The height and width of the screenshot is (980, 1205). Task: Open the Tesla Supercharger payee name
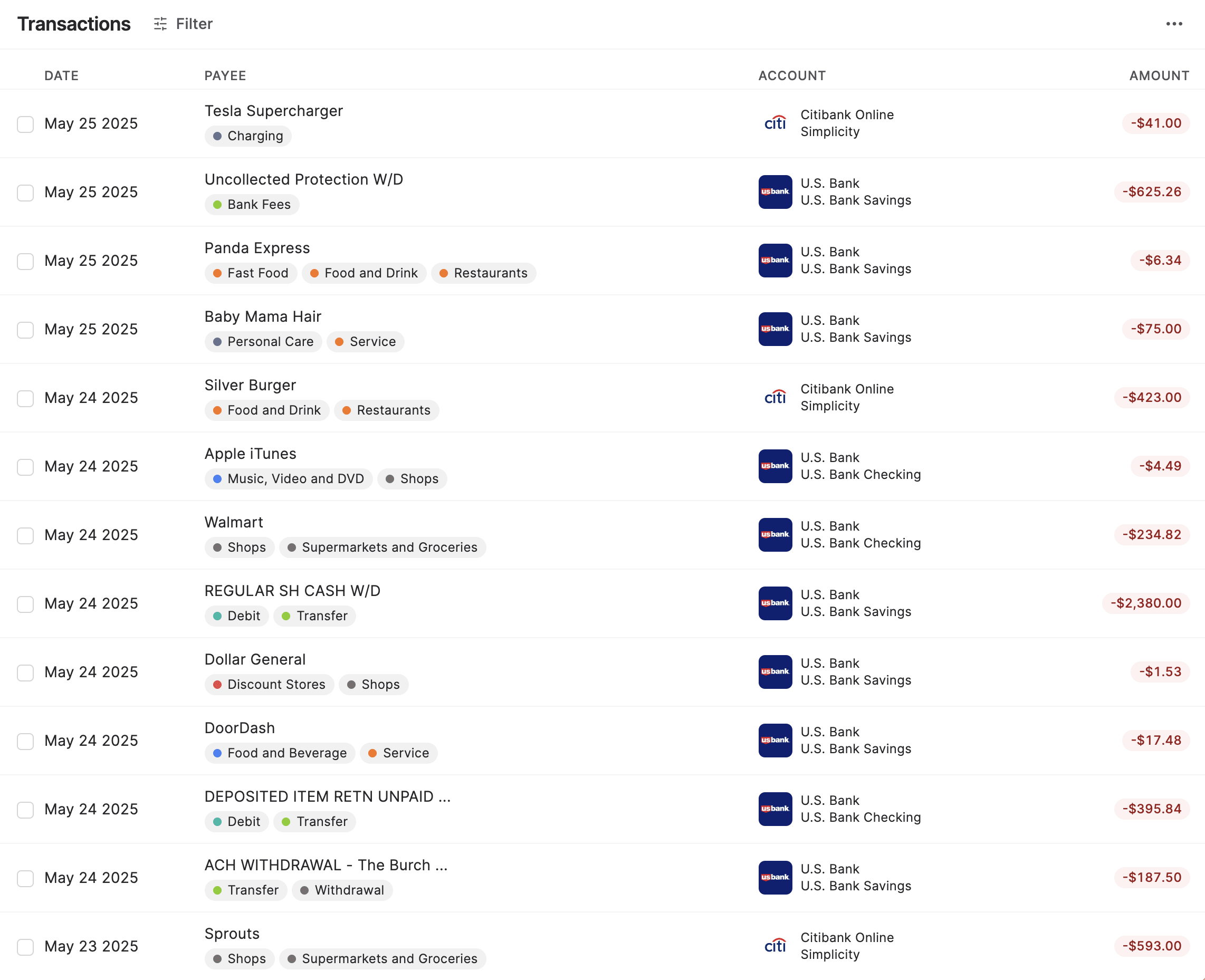[274, 111]
